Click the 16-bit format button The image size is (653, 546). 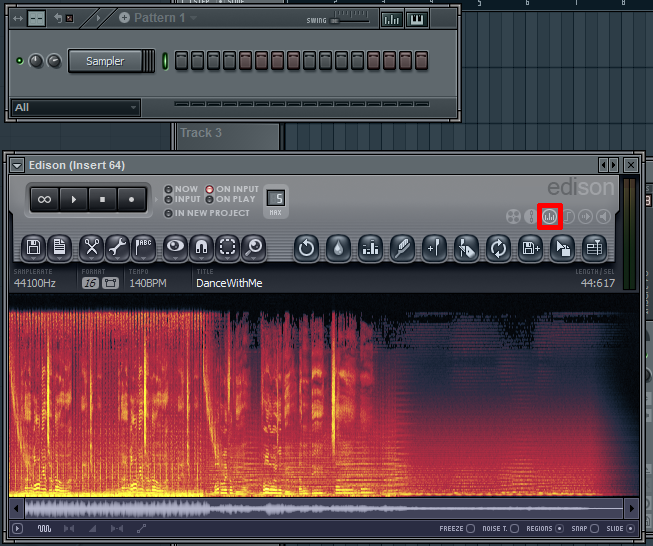point(90,283)
